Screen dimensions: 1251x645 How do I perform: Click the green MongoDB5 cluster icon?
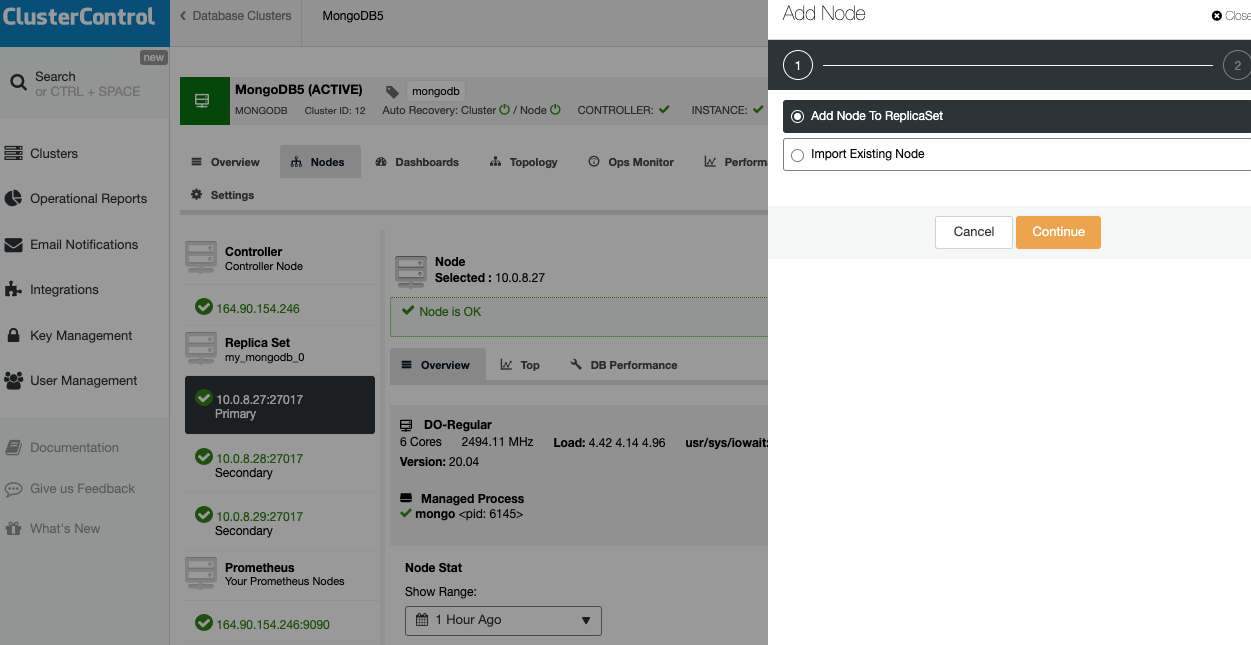tap(204, 102)
